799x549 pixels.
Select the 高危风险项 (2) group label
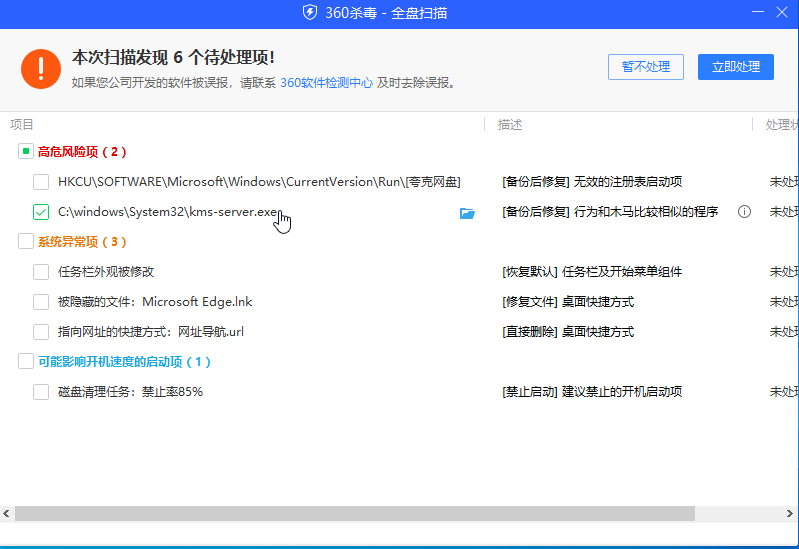coord(82,152)
